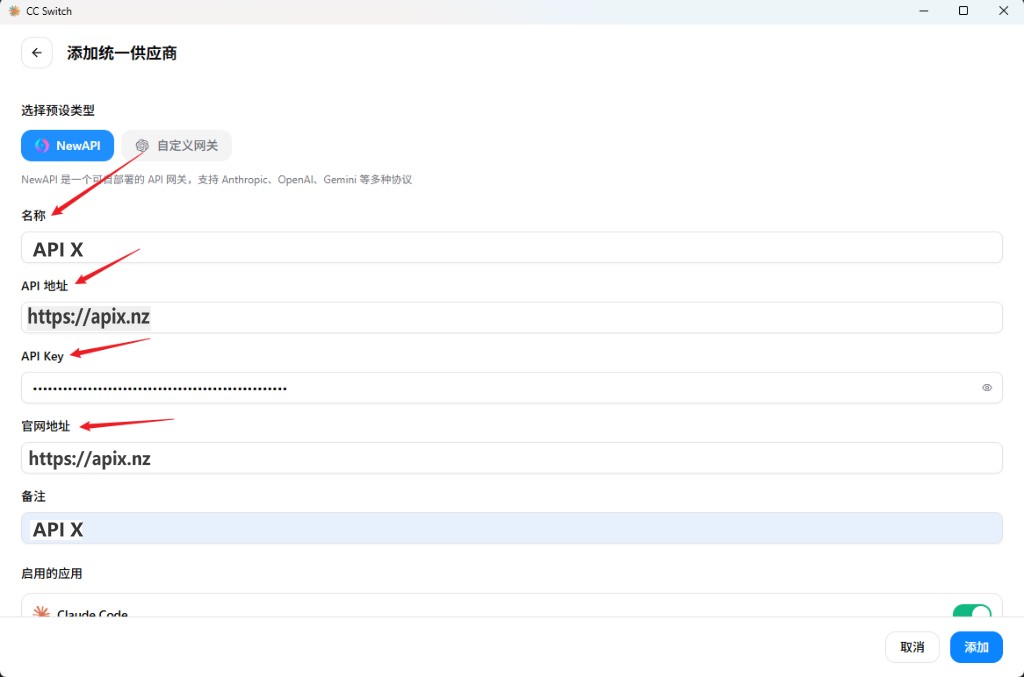Click the 名称 input field with API X

[x=511, y=248]
